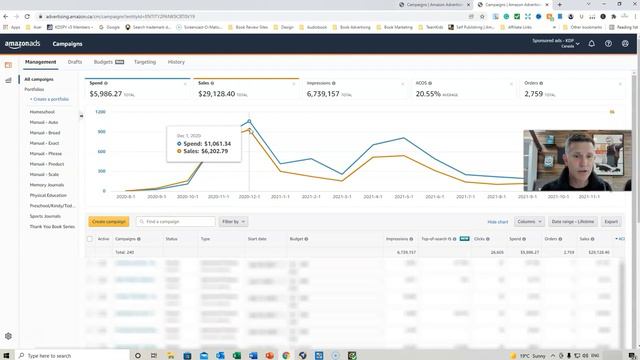
Task: Open Word from the taskbar
Action: pos(253,356)
